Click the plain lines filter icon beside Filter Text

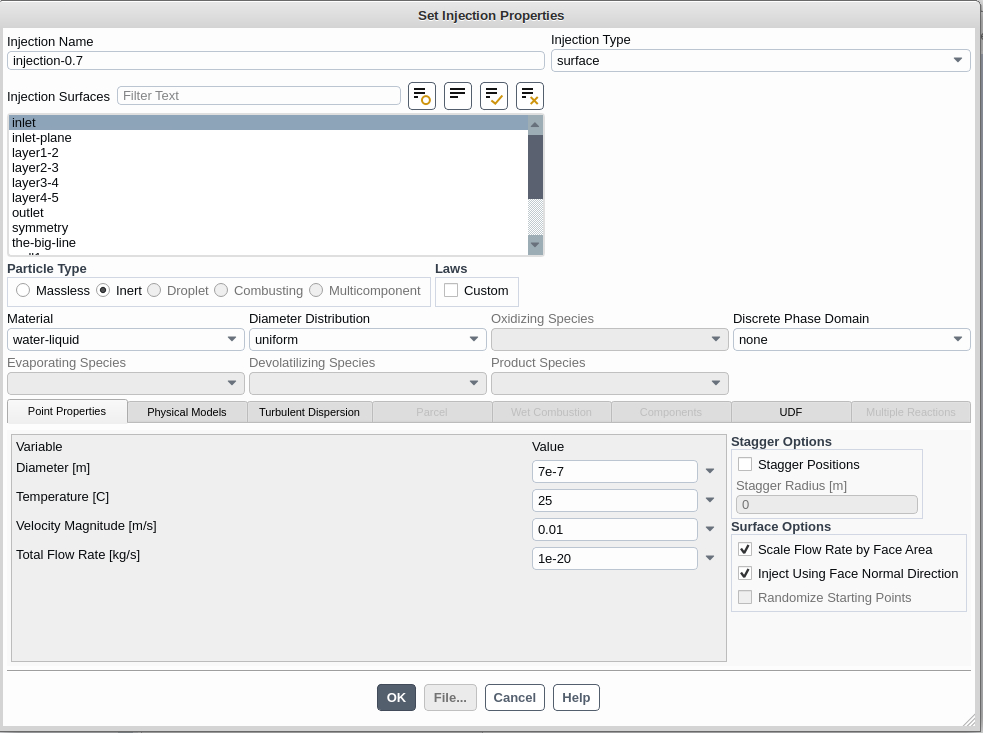457,96
